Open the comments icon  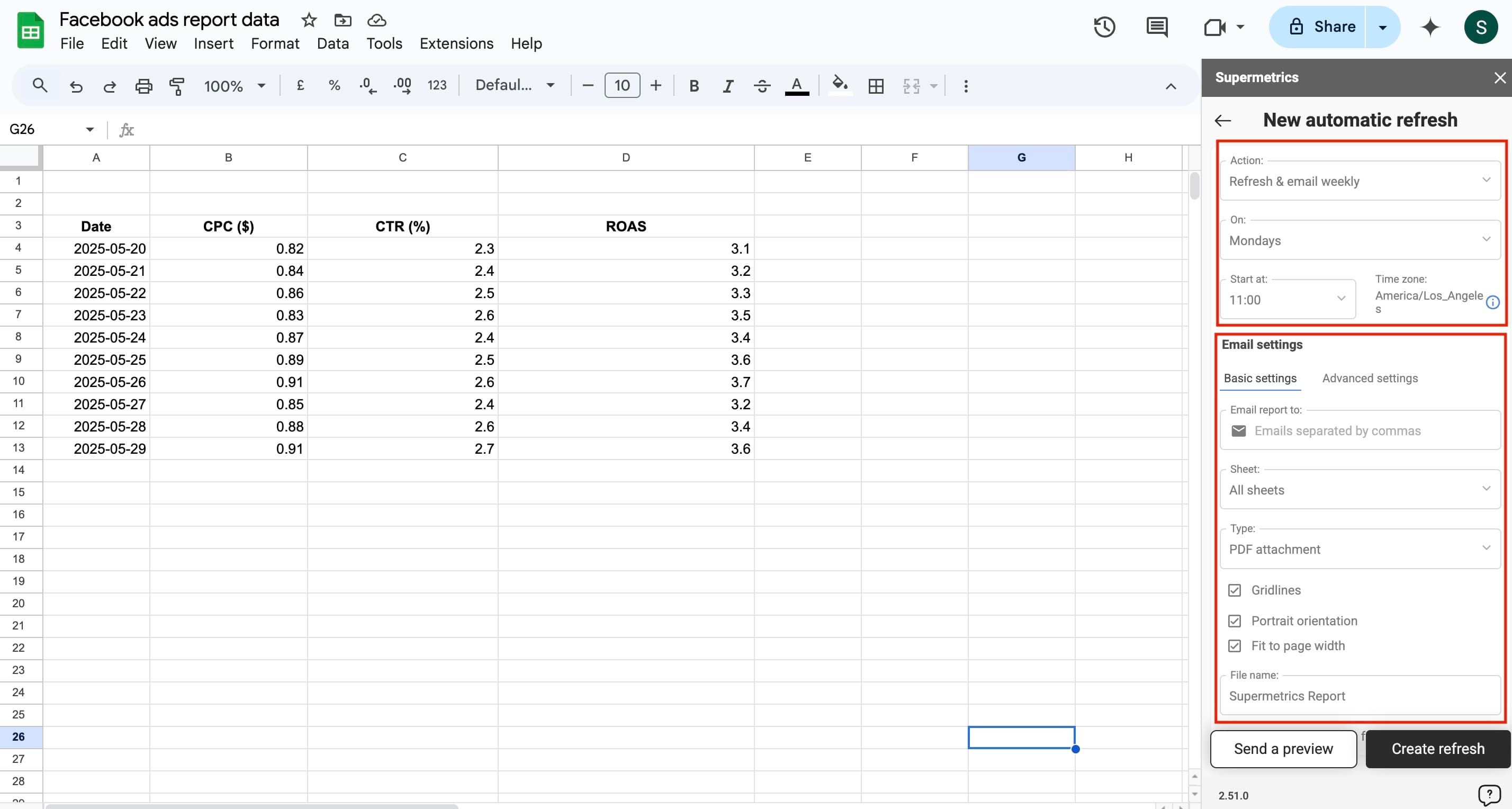(1156, 27)
